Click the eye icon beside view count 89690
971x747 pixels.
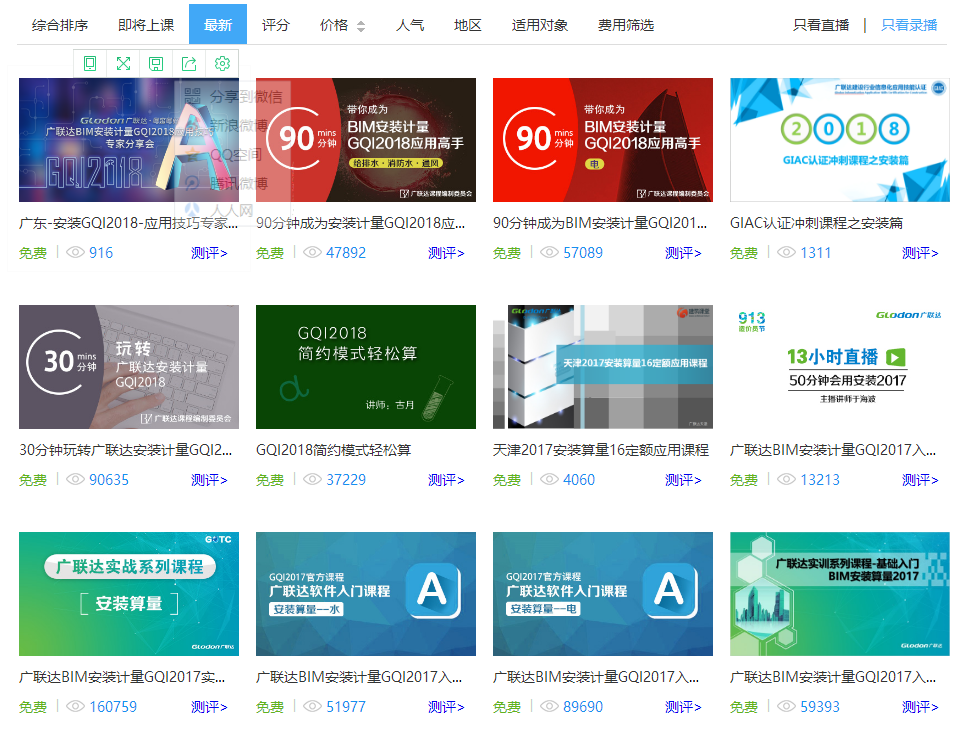pos(549,706)
